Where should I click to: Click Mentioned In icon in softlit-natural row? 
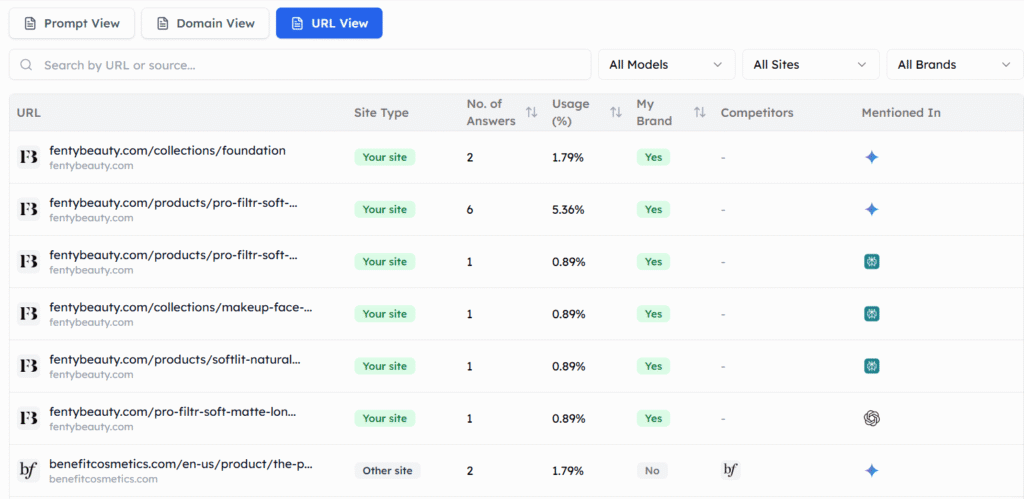click(871, 366)
